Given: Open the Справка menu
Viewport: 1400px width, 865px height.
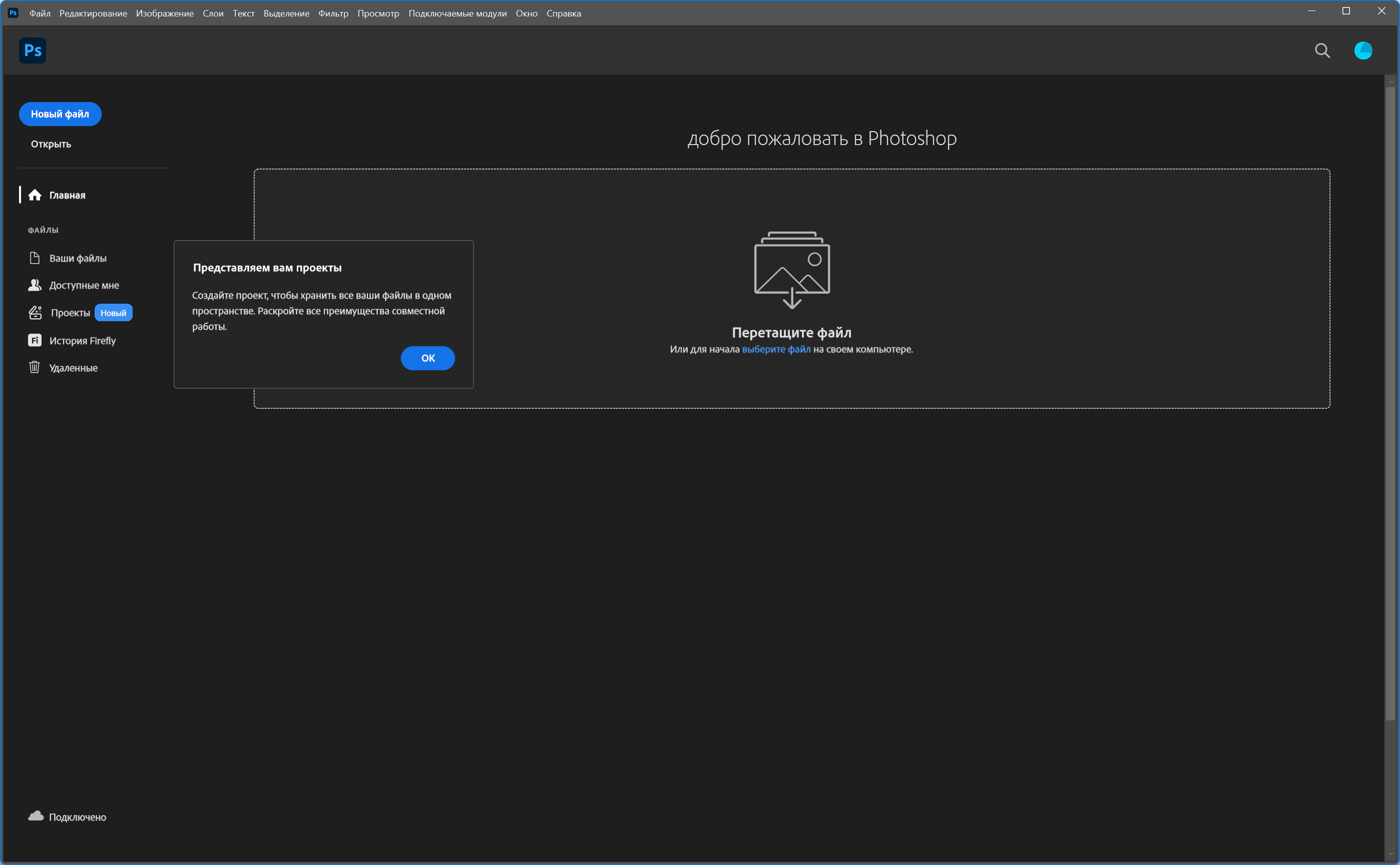Looking at the screenshot, I should coord(563,13).
